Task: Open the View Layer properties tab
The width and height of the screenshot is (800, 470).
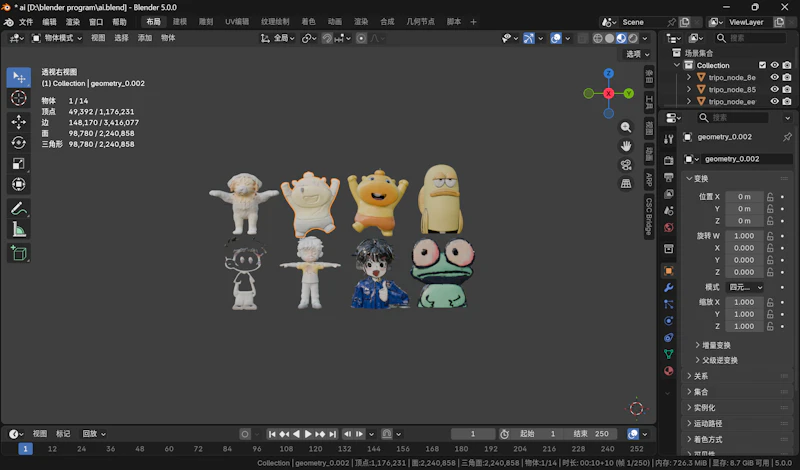Action: [x=668, y=194]
